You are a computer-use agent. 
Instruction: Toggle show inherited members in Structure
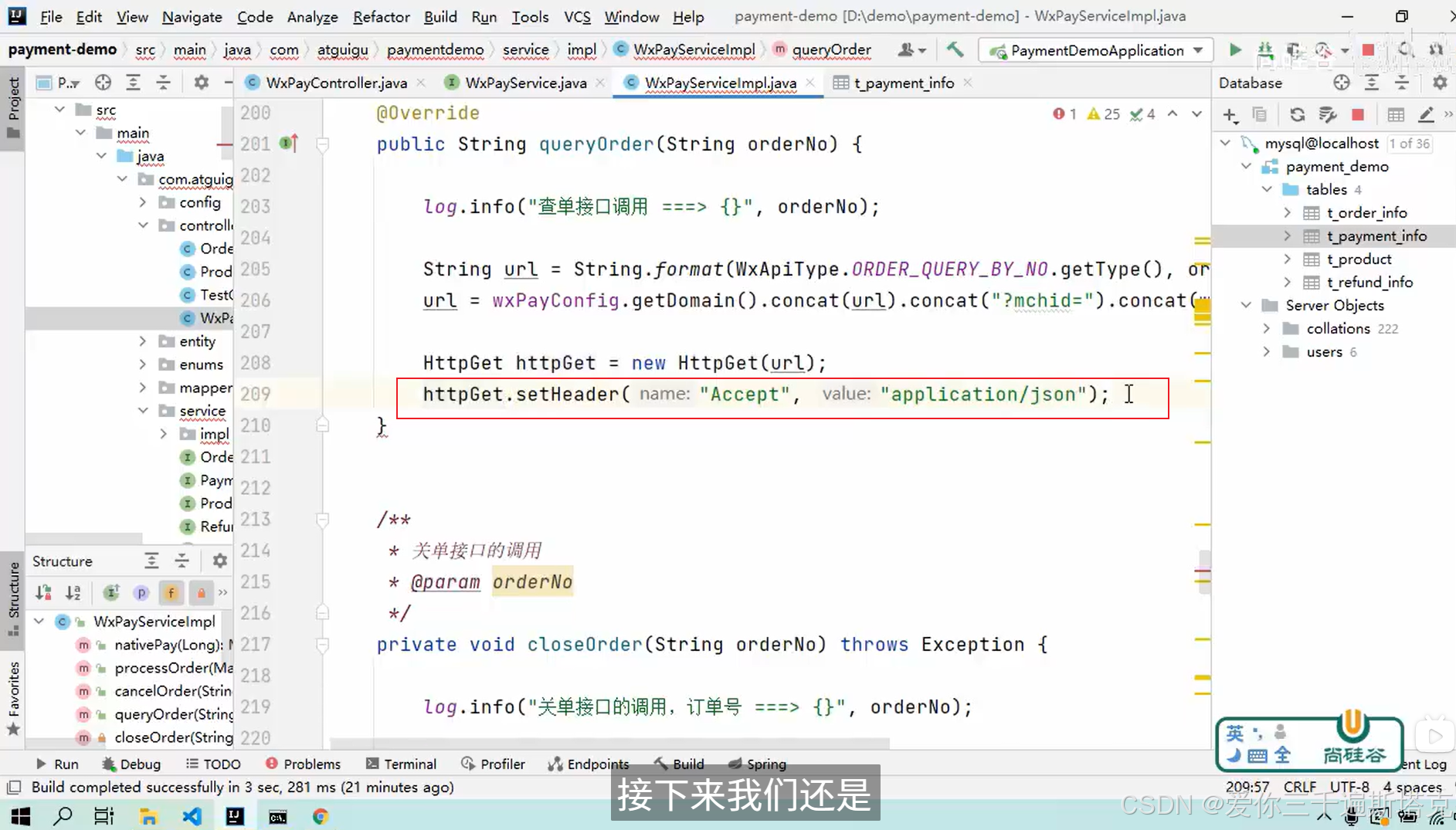[x=111, y=593]
